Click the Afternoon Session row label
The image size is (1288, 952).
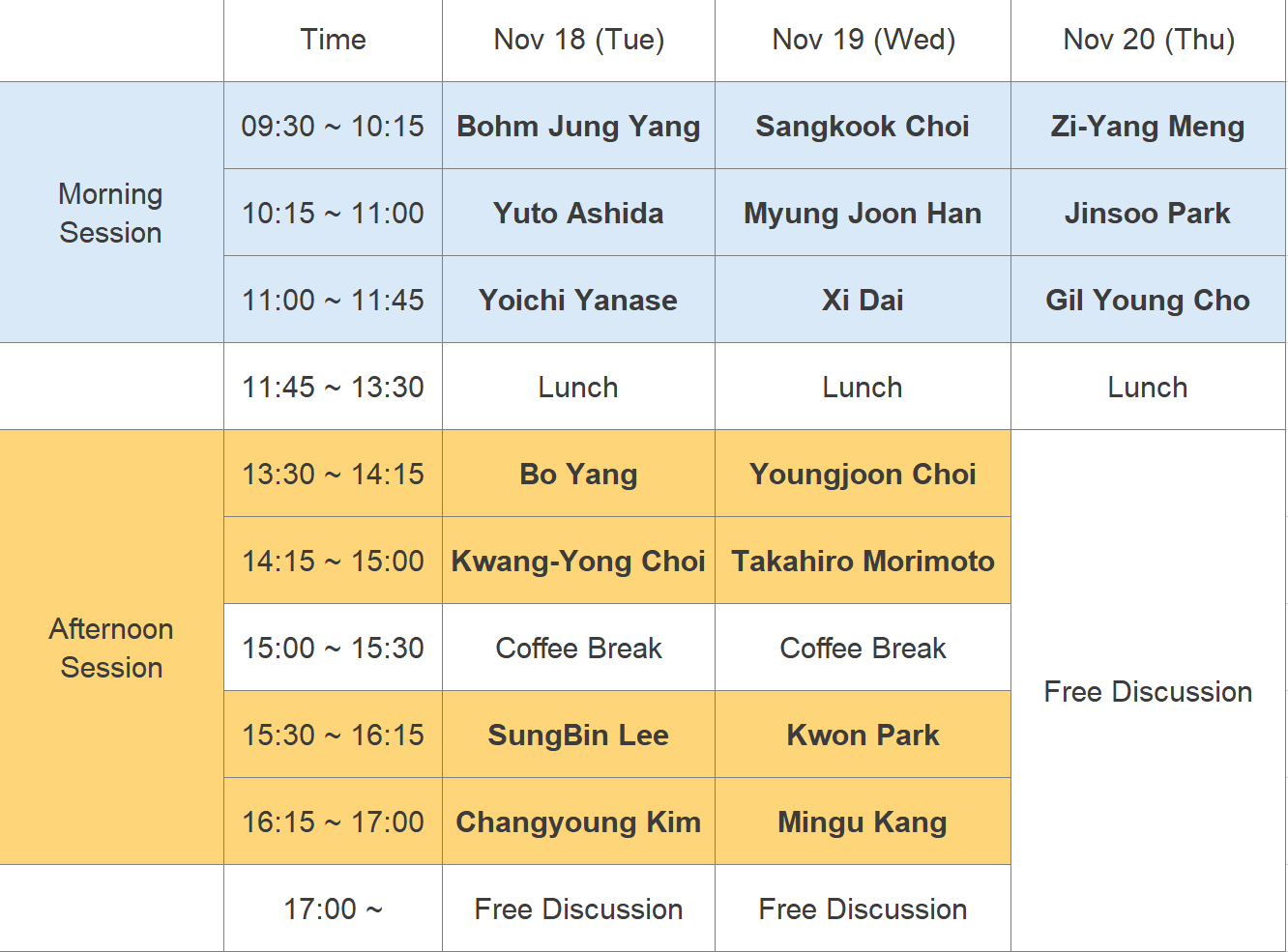[111, 649]
